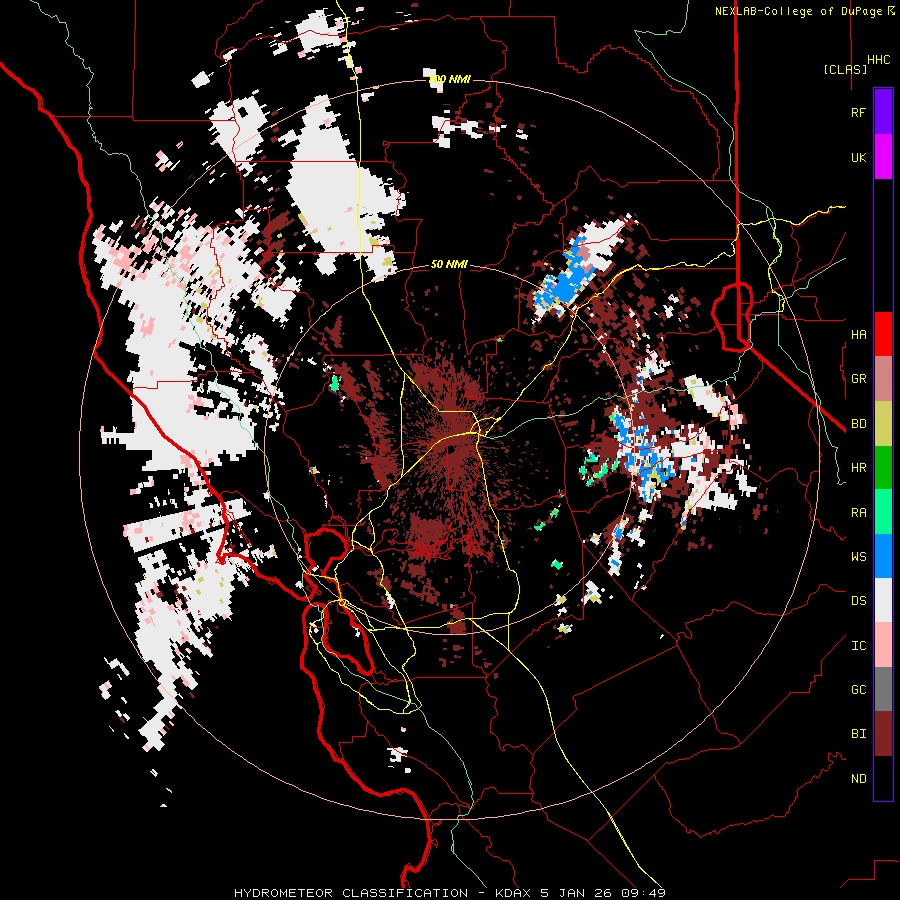The width and height of the screenshot is (900, 900).
Task: Click the WS blue legend swatch
Action: click(883, 556)
